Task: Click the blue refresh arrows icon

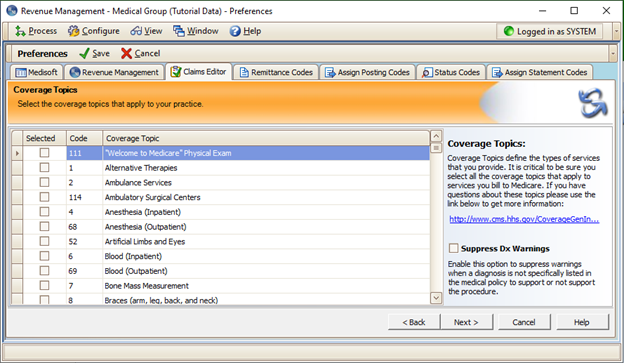Action: pyautogui.click(x=593, y=103)
